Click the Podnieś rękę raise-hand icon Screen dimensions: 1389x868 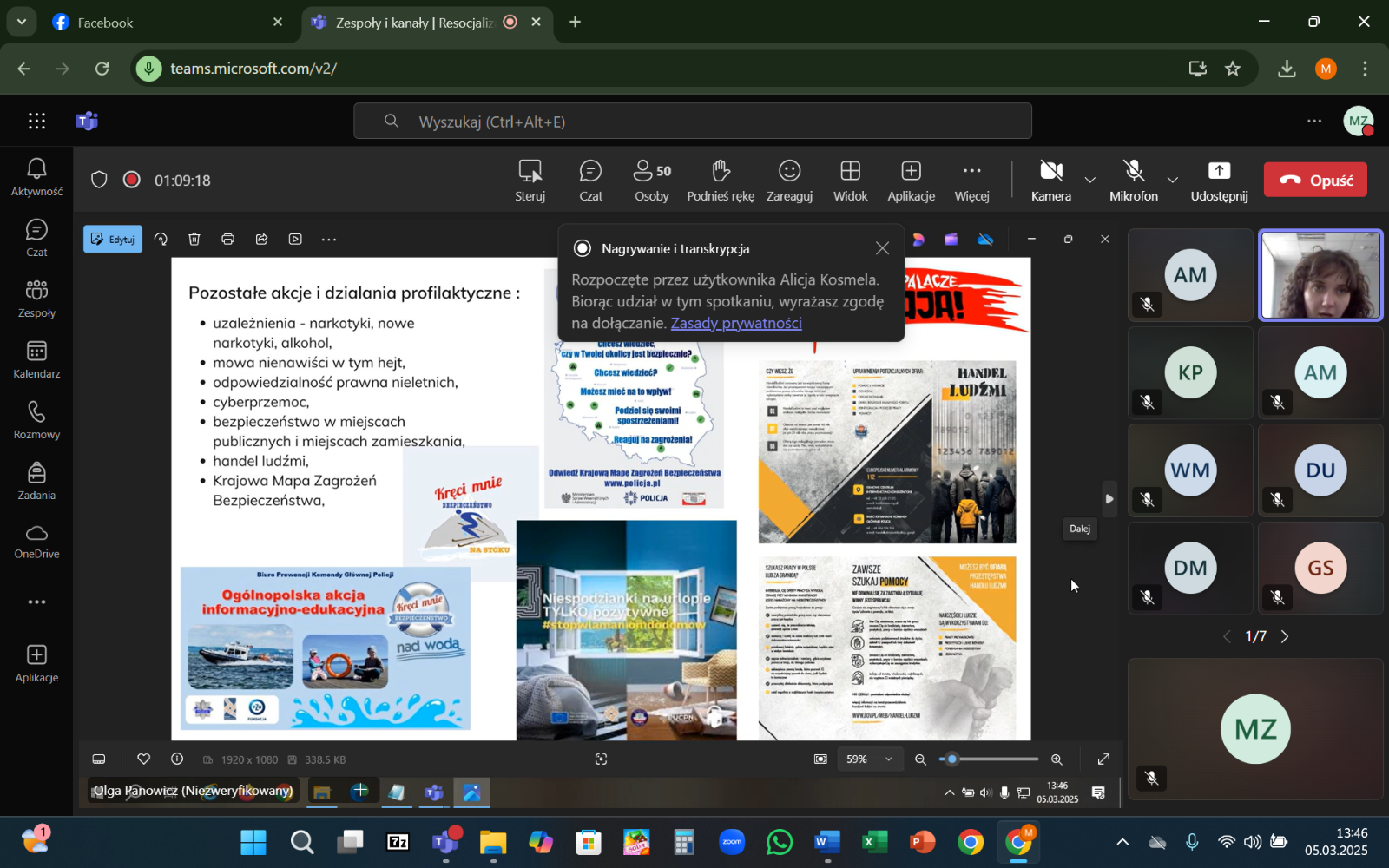[721, 180]
